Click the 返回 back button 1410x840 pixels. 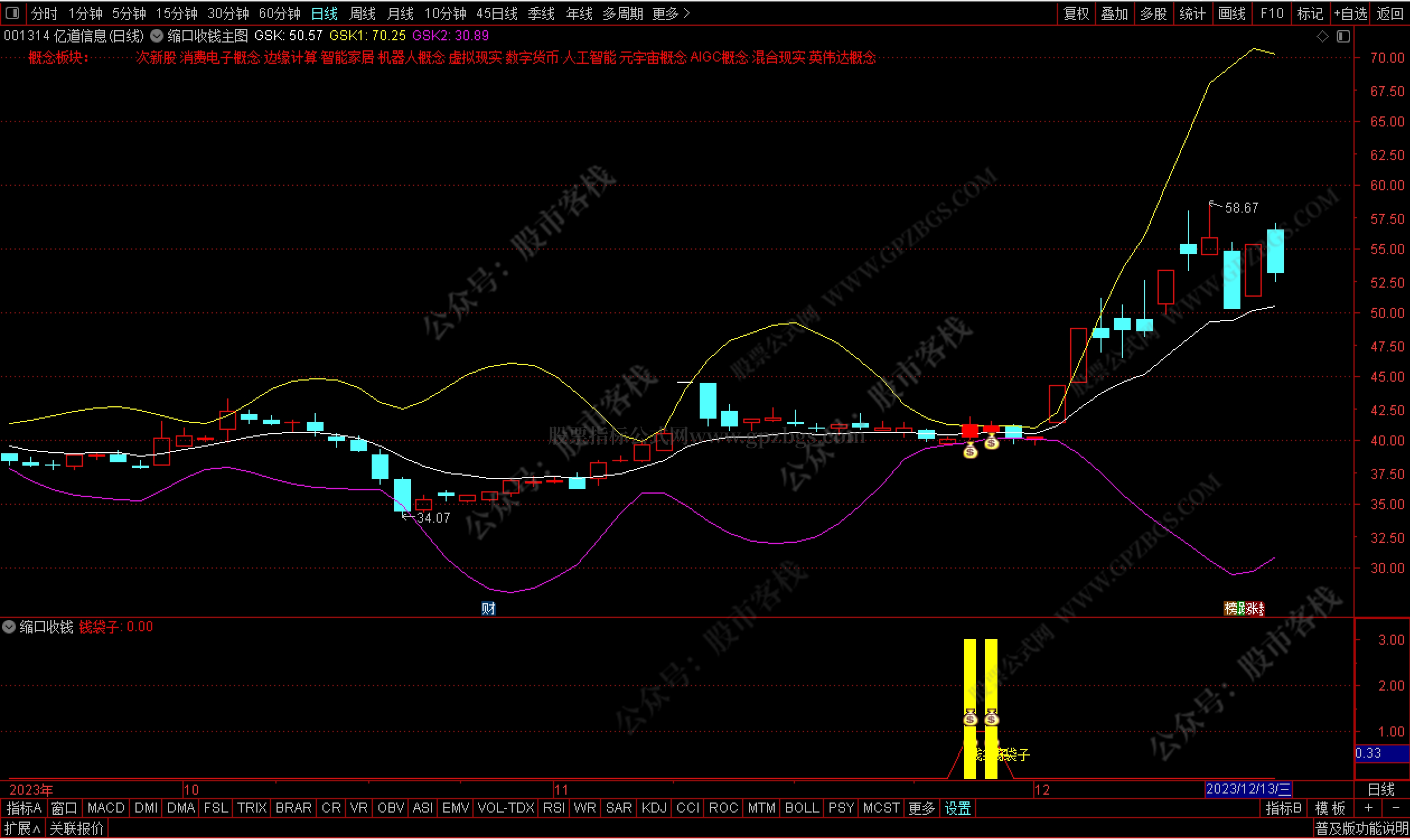coord(1390,13)
